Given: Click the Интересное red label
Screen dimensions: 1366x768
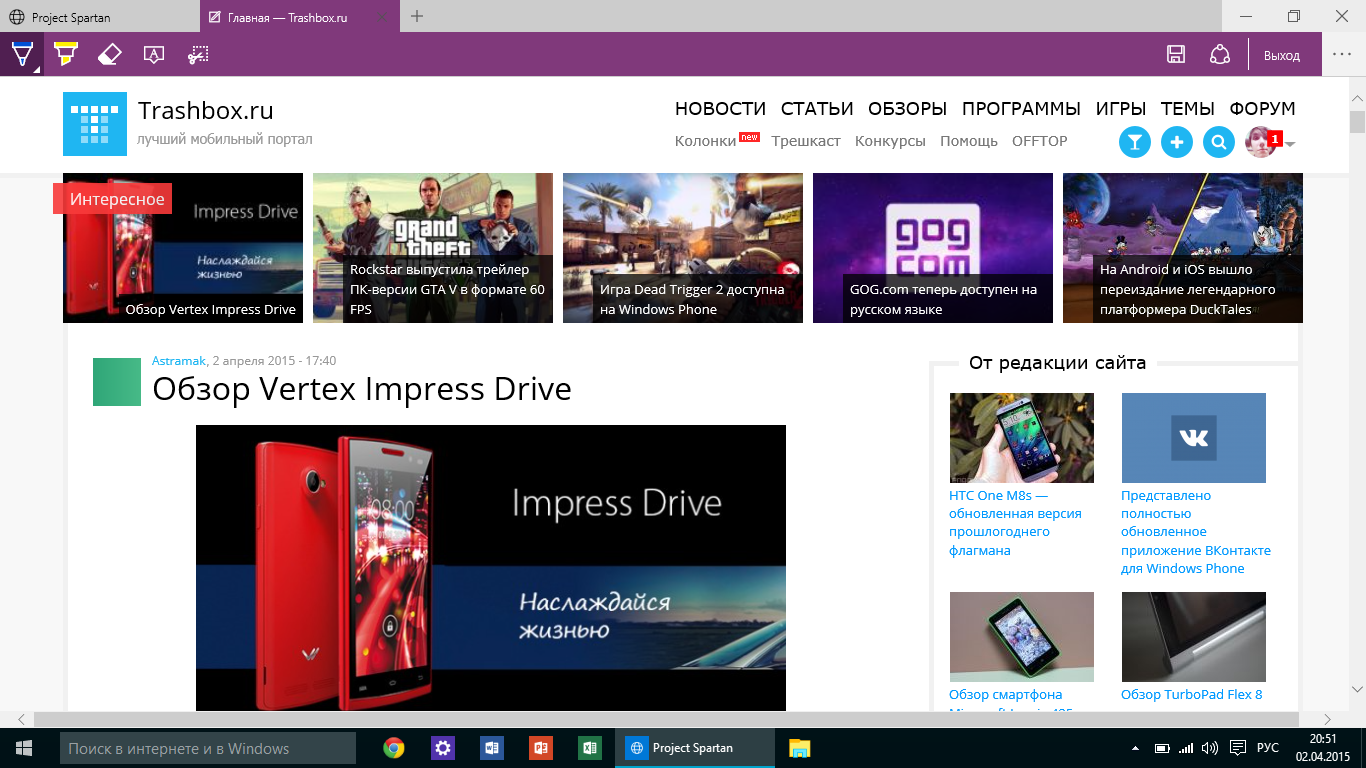Looking at the screenshot, I should [112, 199].
